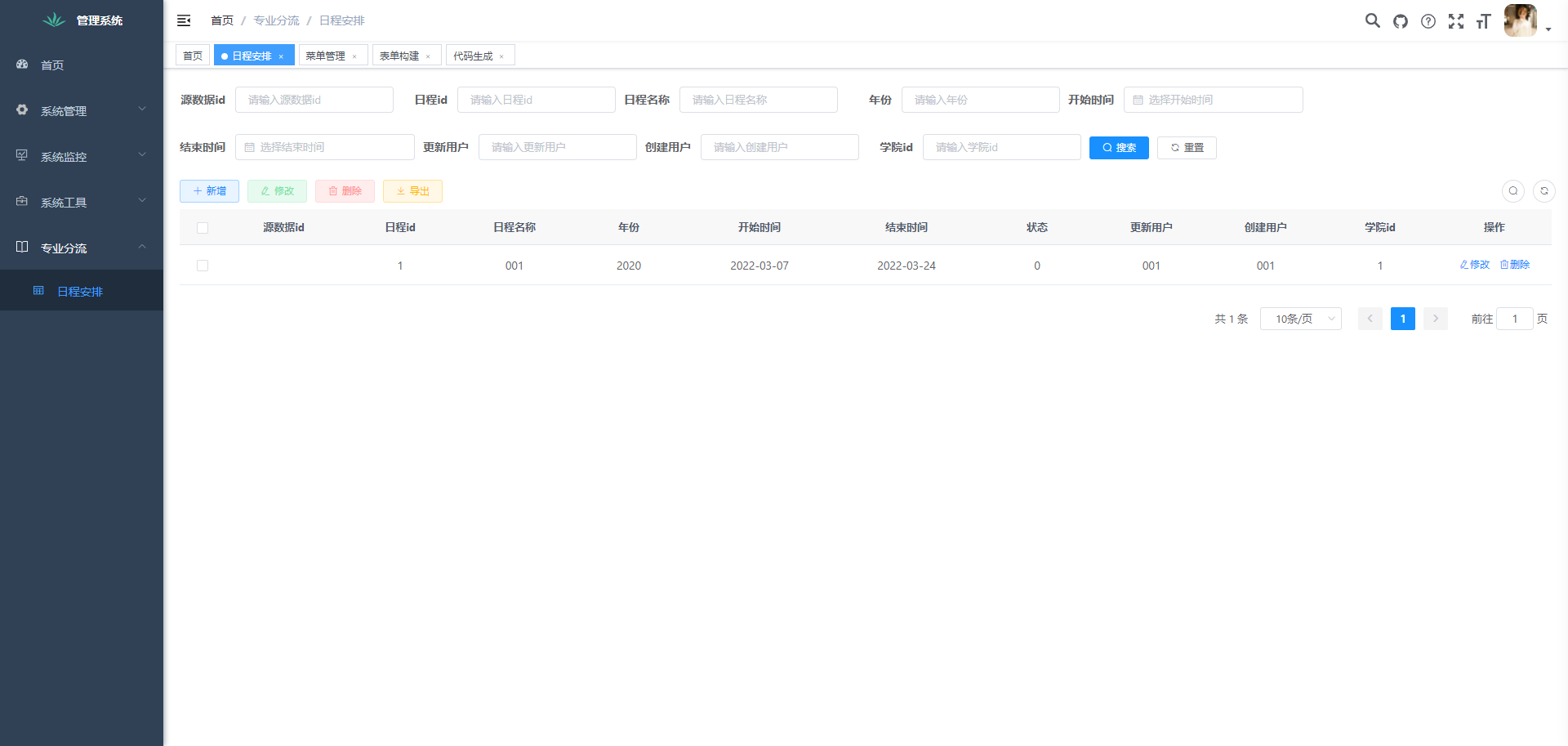The height and width of the screenshot is (746, 1568).
Task: Click the 导出 button
Action: [x=412, y=191]
